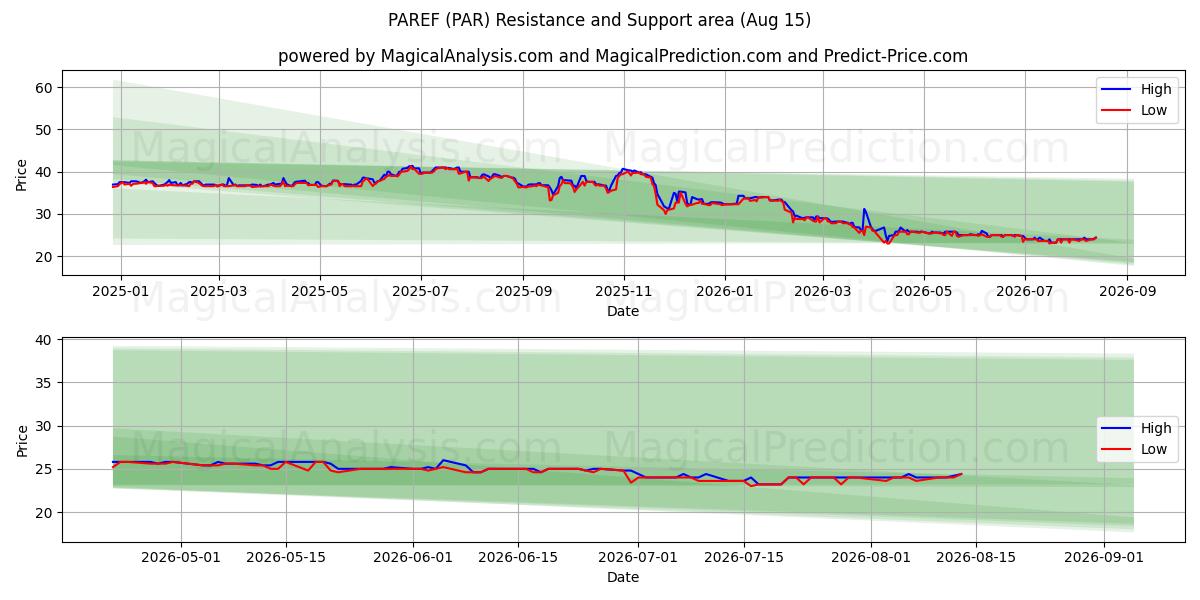Screen dimensions: 1200x600
Task: Click the '2026-07-15' date tick
Action: click(743, 559)
